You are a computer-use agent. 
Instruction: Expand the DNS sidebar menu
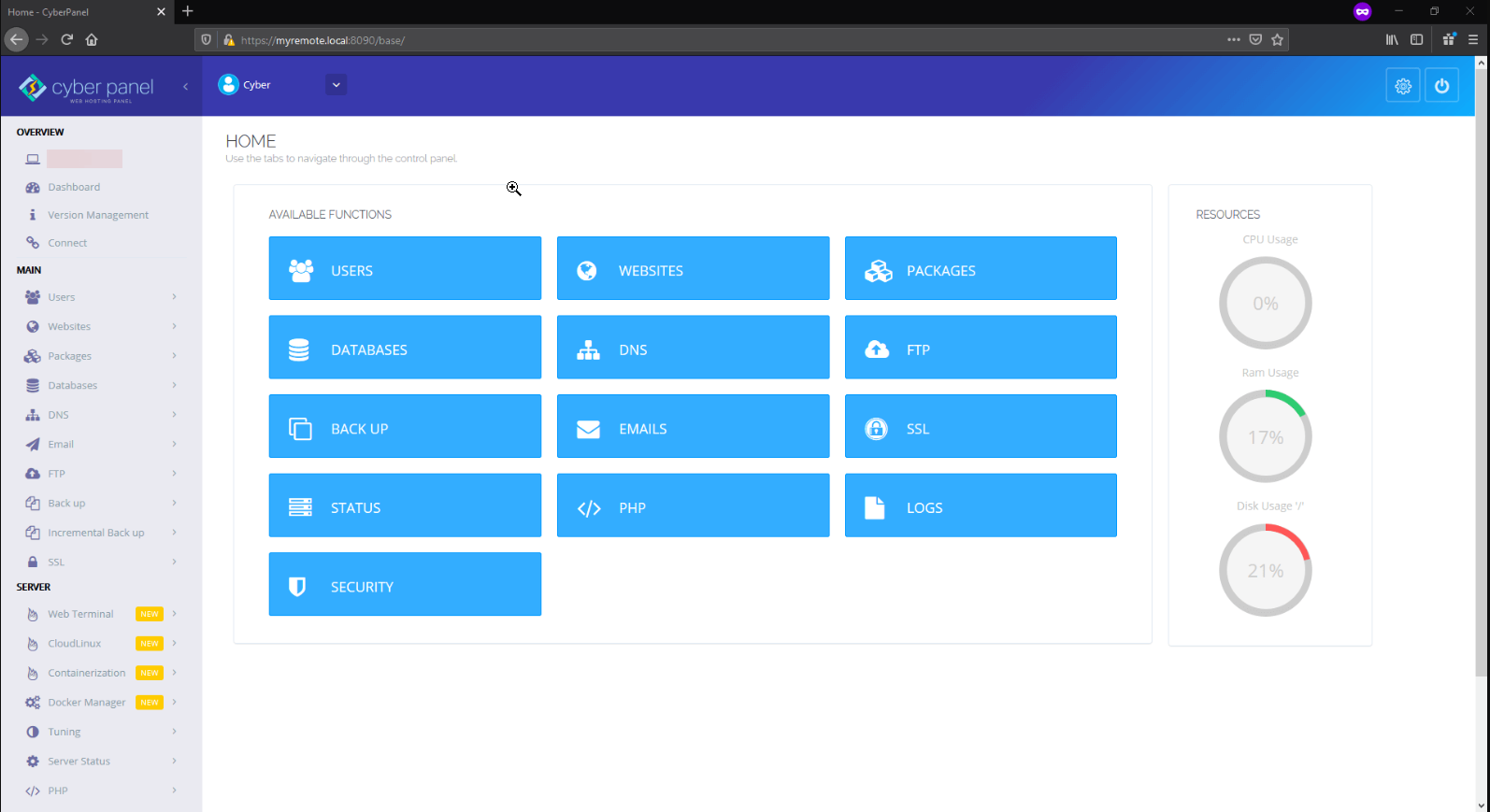coord(102,415)
